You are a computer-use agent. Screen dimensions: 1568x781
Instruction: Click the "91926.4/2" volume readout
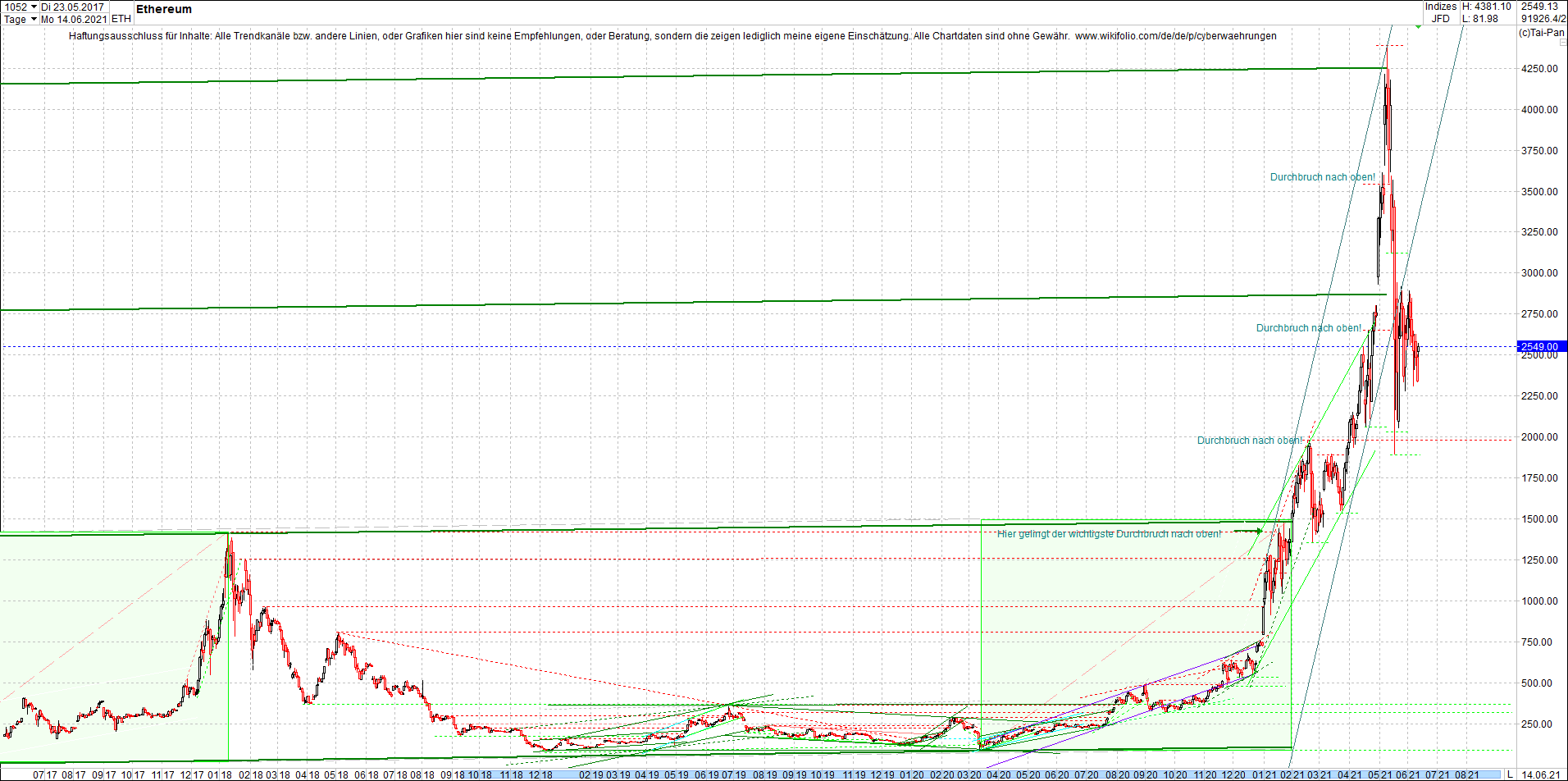pyautogui.click(x=1542, y=18)
